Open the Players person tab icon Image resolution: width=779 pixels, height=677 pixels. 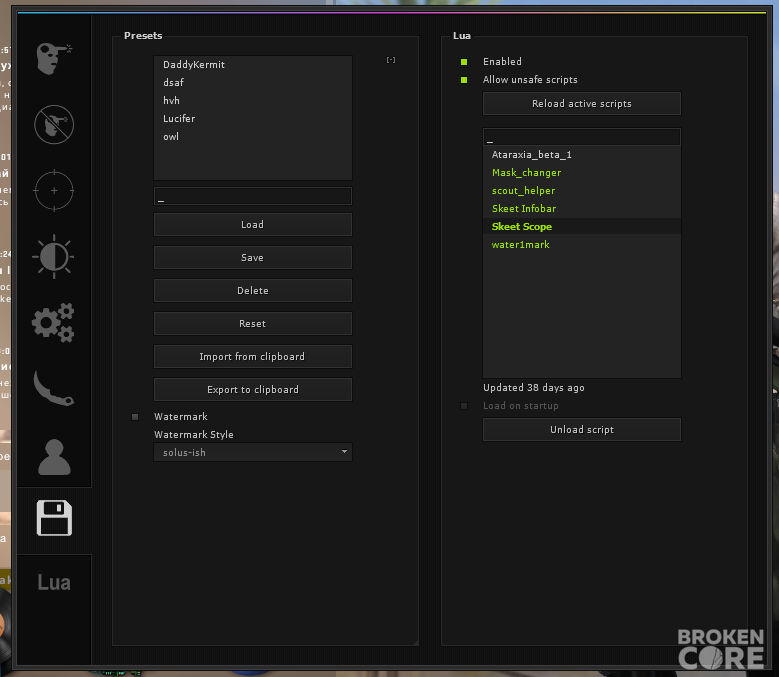point(54,457)
